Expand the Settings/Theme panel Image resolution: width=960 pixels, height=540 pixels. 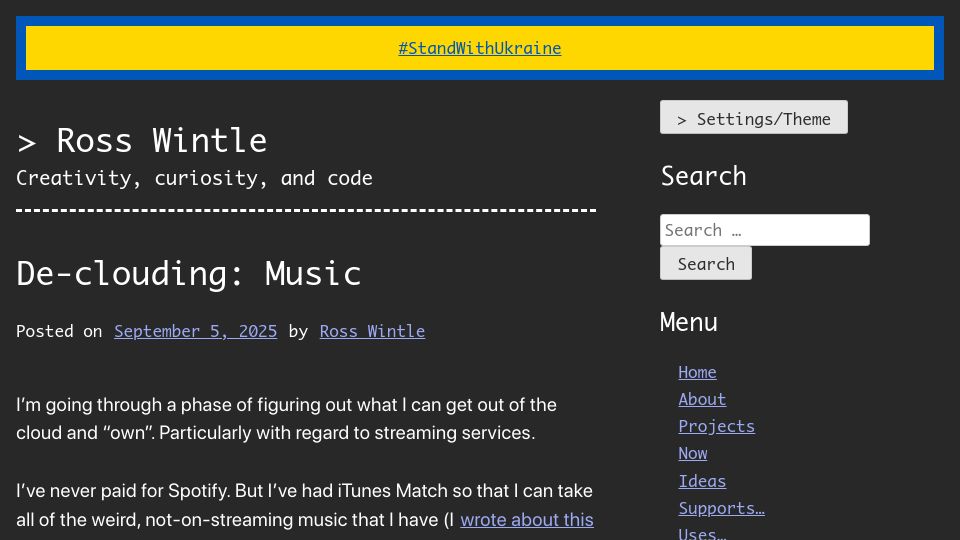pos(754,118)
